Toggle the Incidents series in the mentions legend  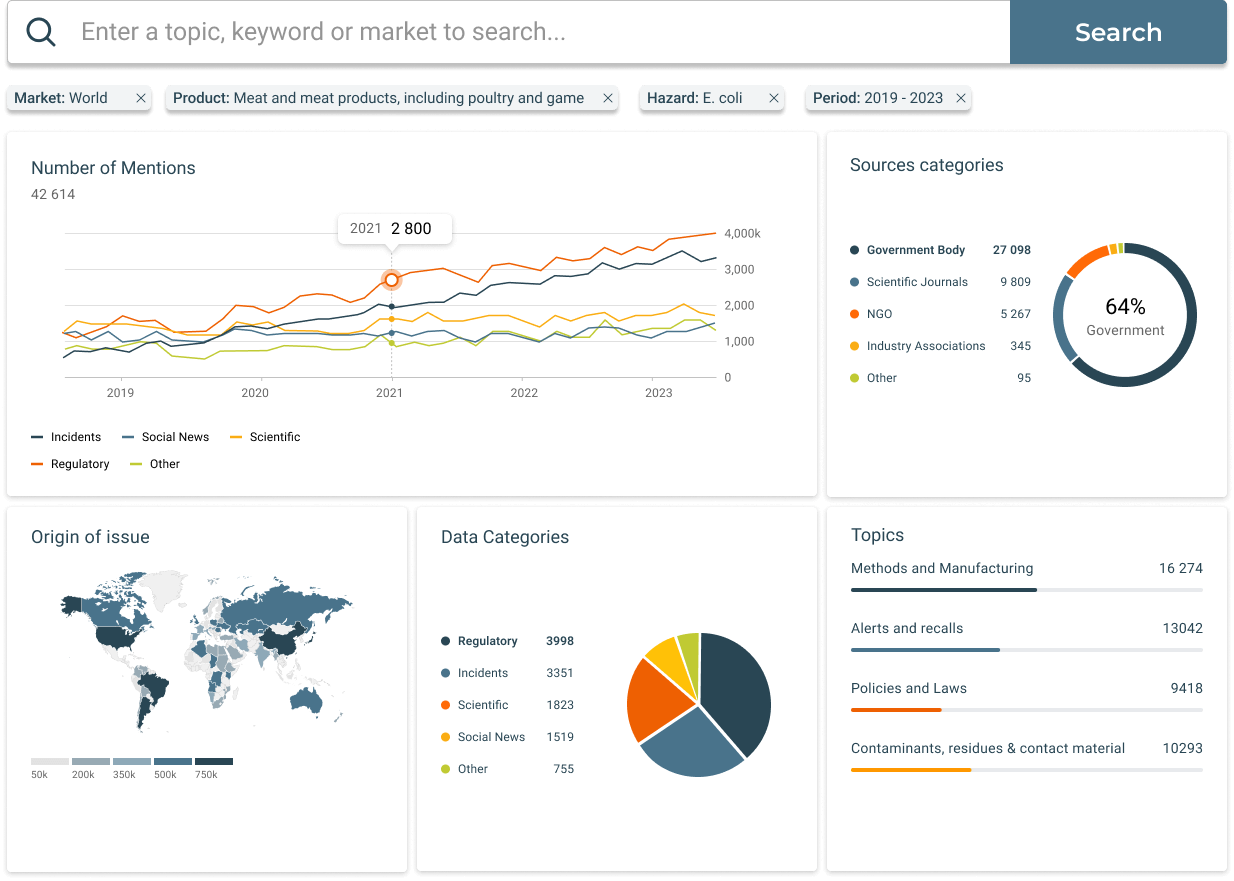(66, 437)
